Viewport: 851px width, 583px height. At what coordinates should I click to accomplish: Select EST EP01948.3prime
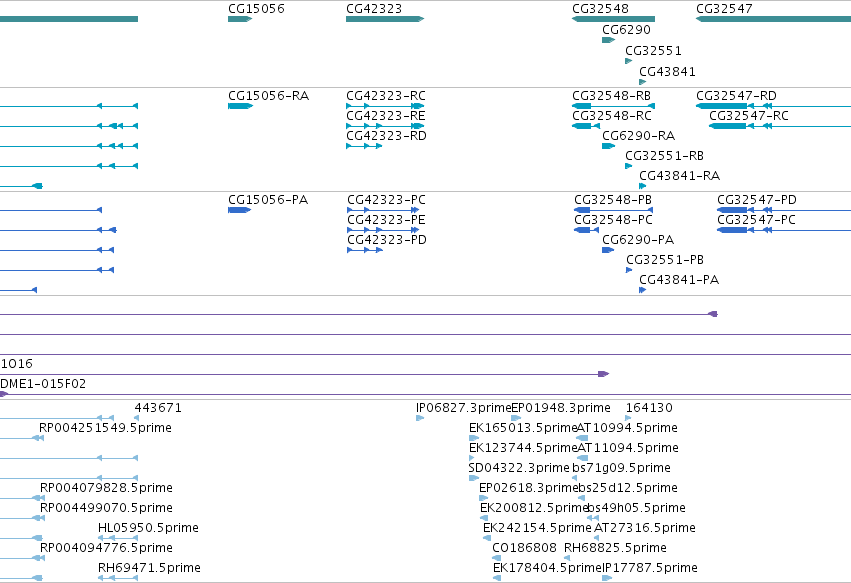561,408
